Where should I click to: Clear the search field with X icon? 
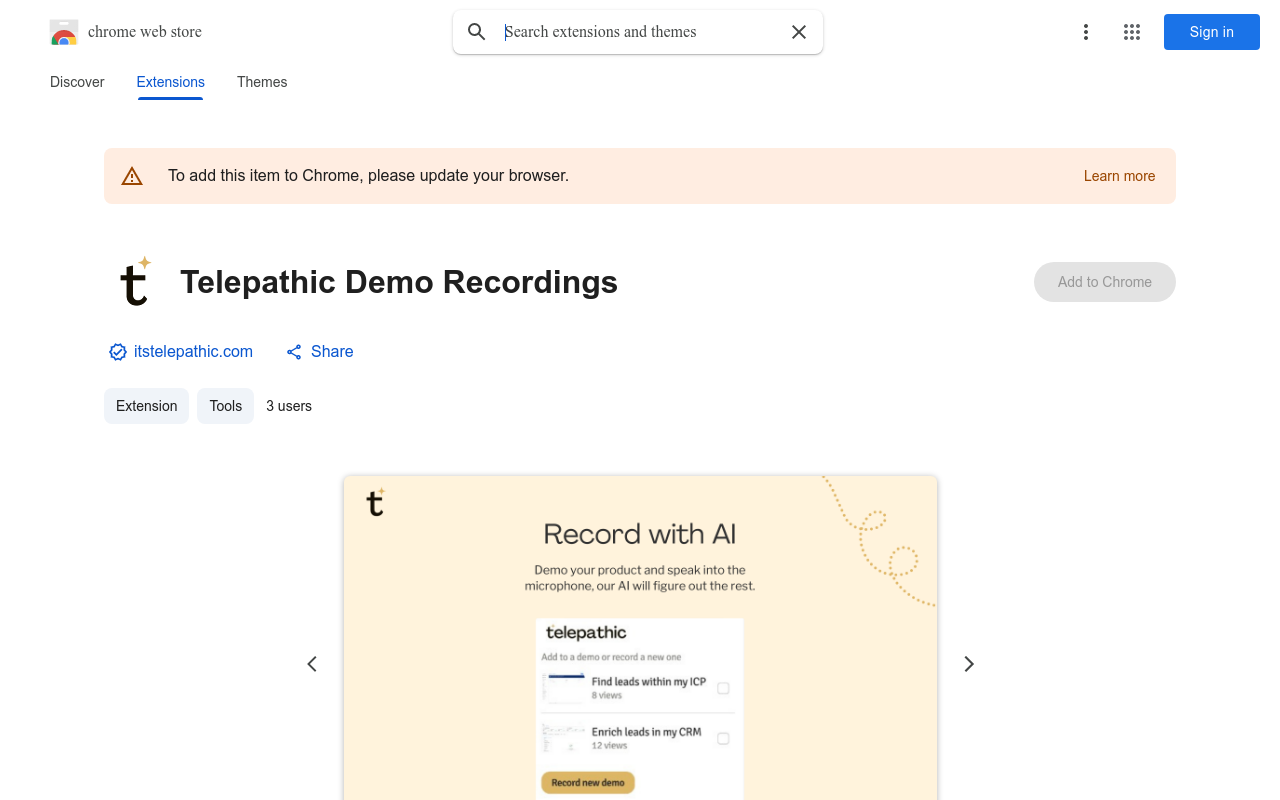799,32
